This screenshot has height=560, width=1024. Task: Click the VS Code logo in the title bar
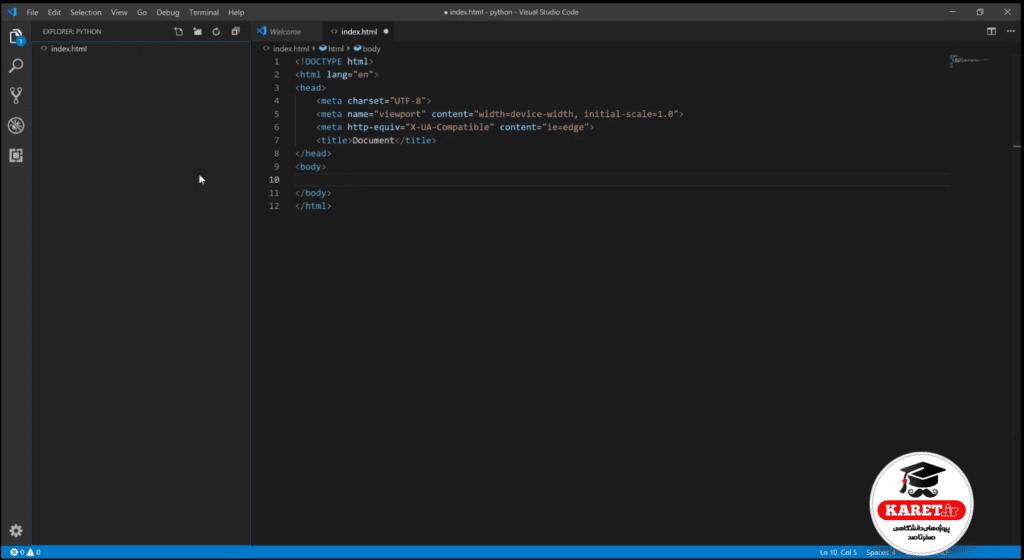(x=12, y=12)
